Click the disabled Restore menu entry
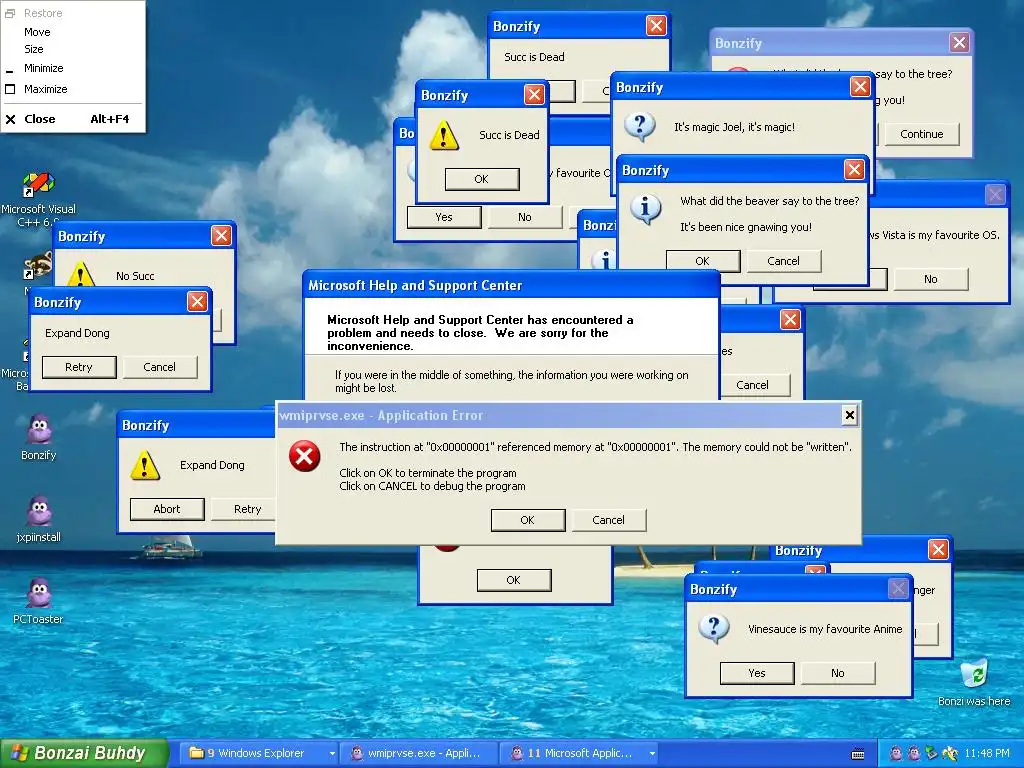 43,13
